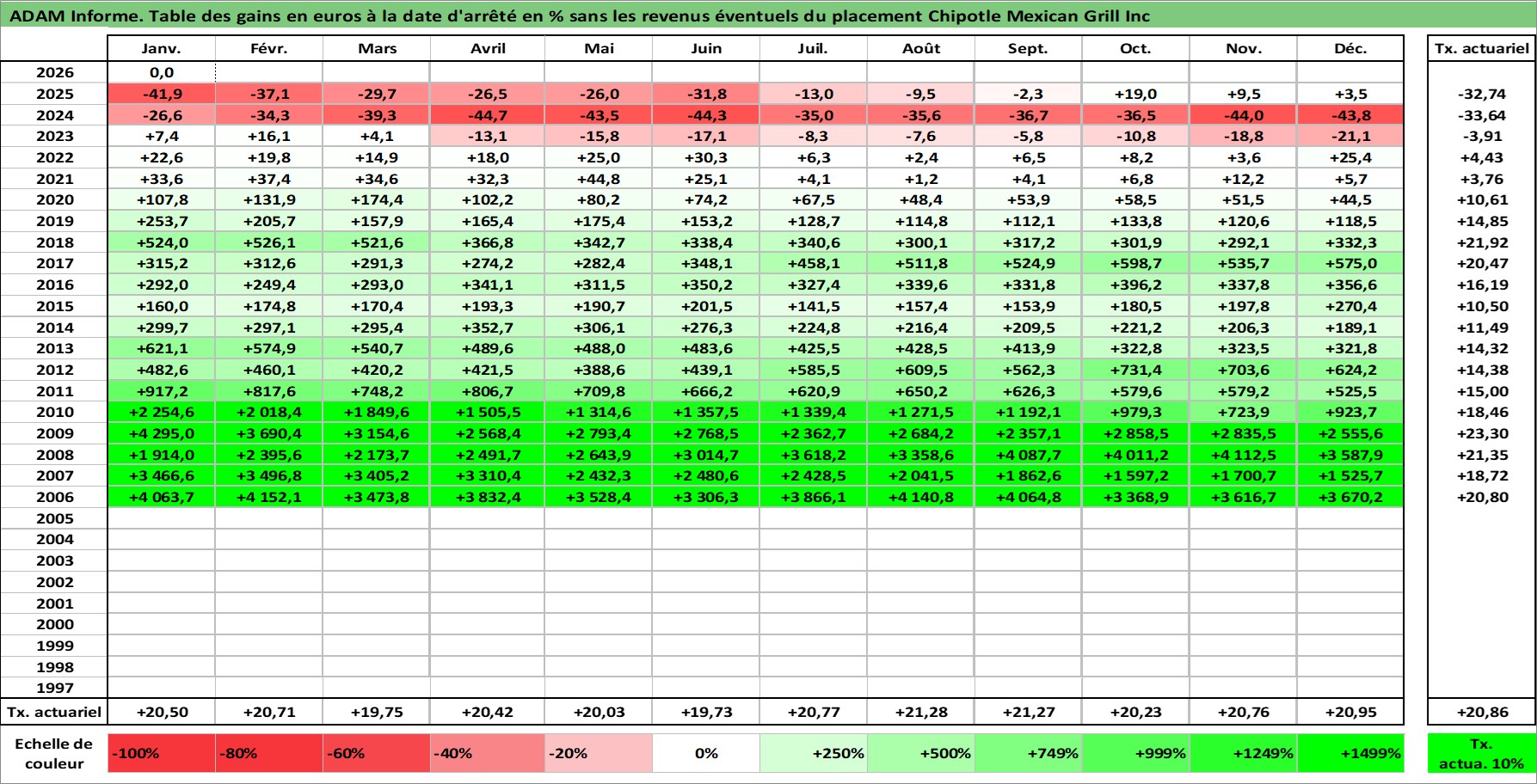The image size is (1537, 784).
Task: Select the +598,7 cell in October 2017
Action: pos(1136,264)
